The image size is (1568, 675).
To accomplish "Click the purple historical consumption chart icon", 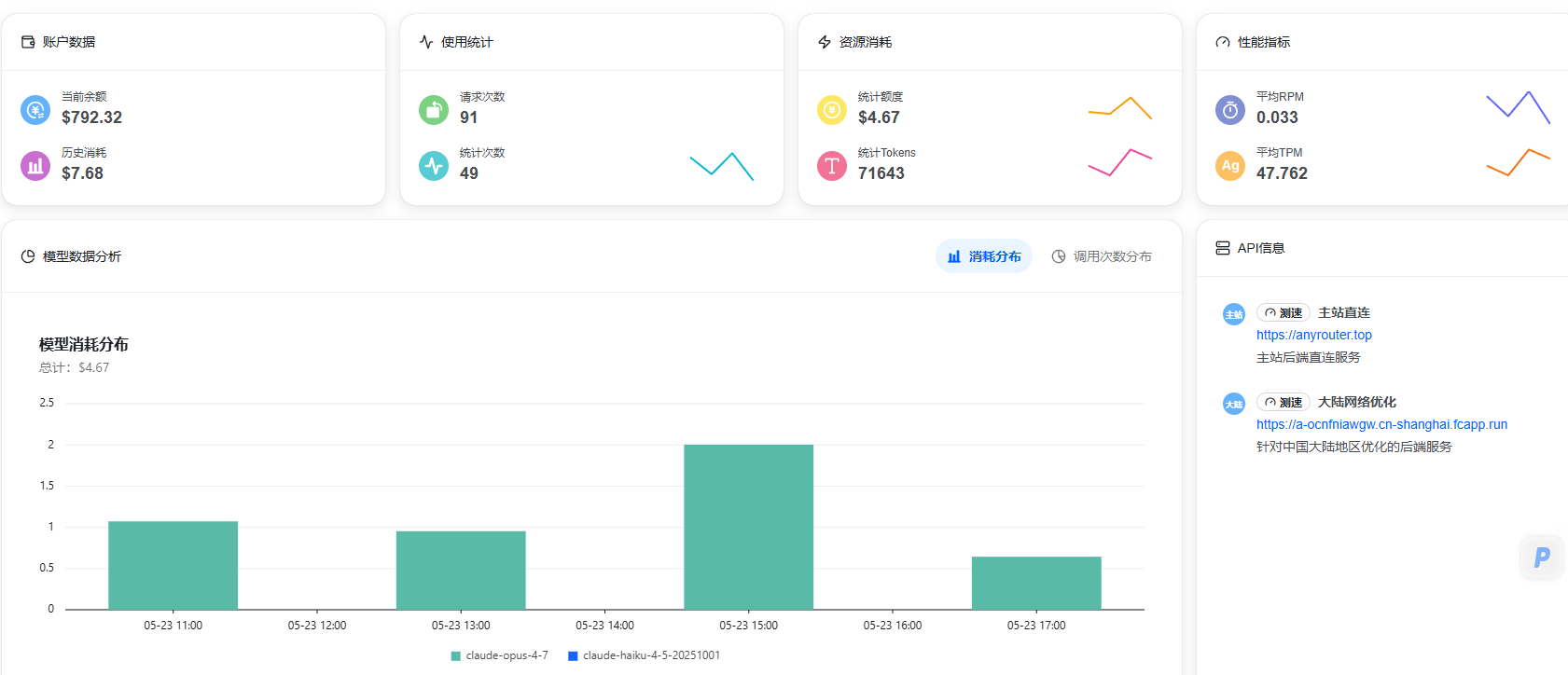I will click(35, 166).
